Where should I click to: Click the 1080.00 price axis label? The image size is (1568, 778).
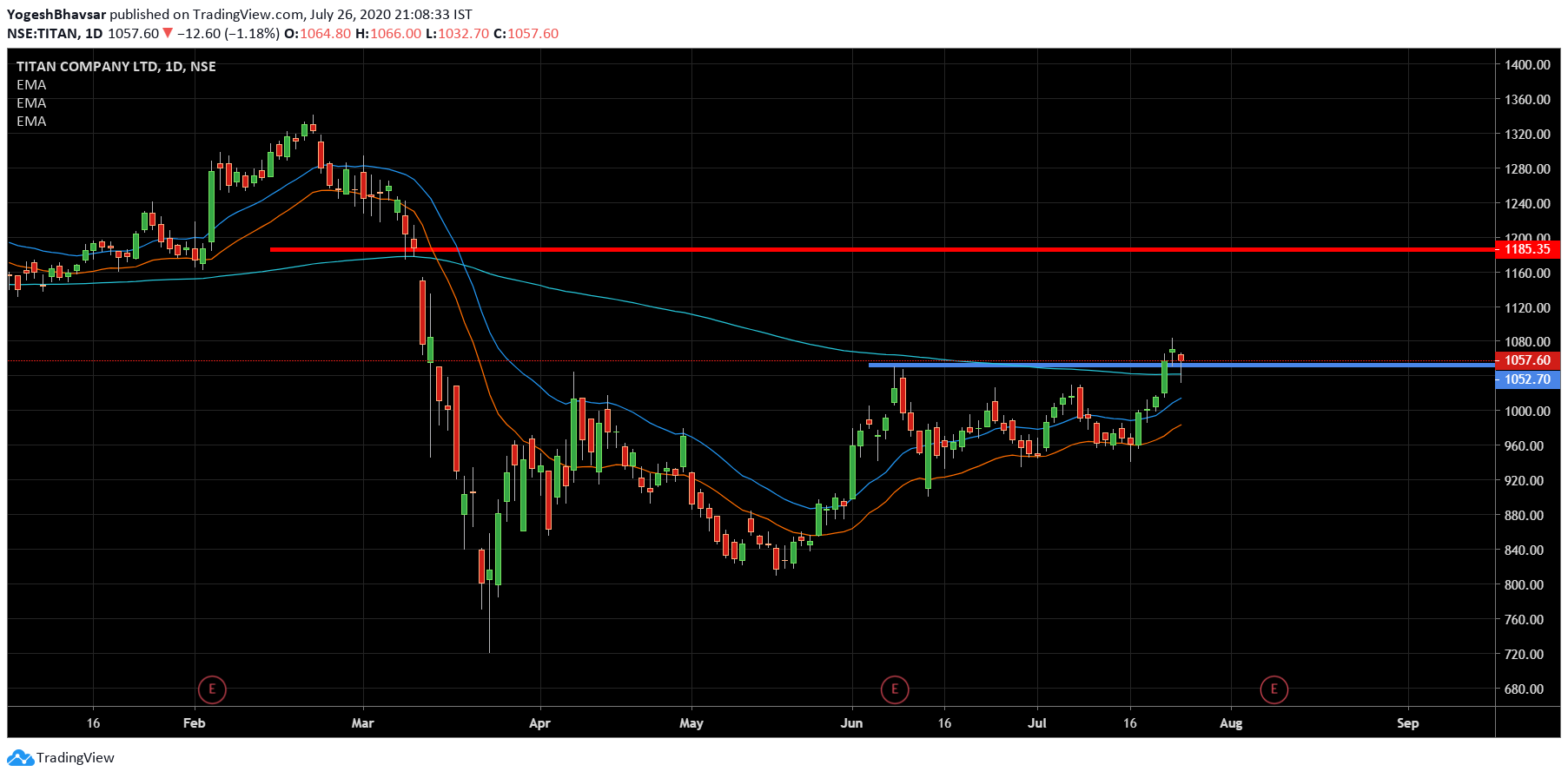pos(1527,341)
